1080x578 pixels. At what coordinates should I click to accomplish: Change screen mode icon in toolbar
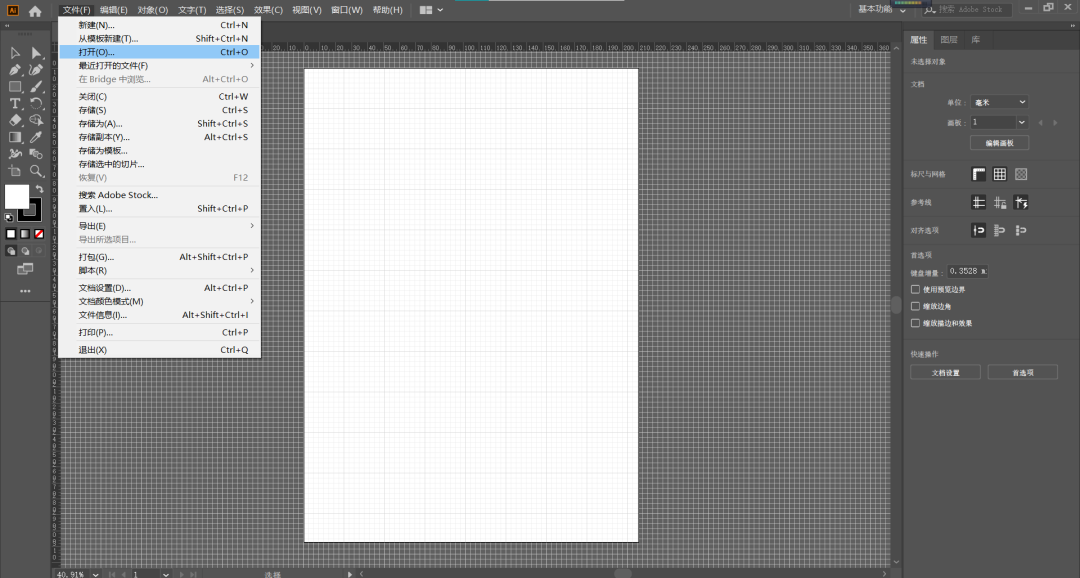[x=25, y=269]
